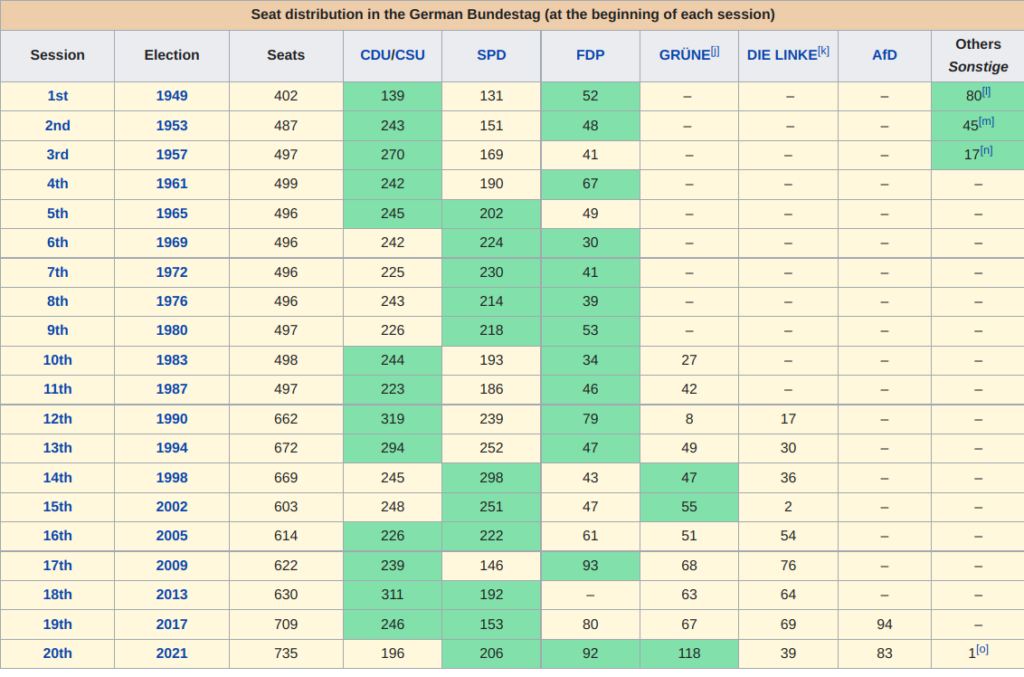This screenshot has height=677, width=1024.
Task: Open the 2021 election link
Action: pos(171,653)
